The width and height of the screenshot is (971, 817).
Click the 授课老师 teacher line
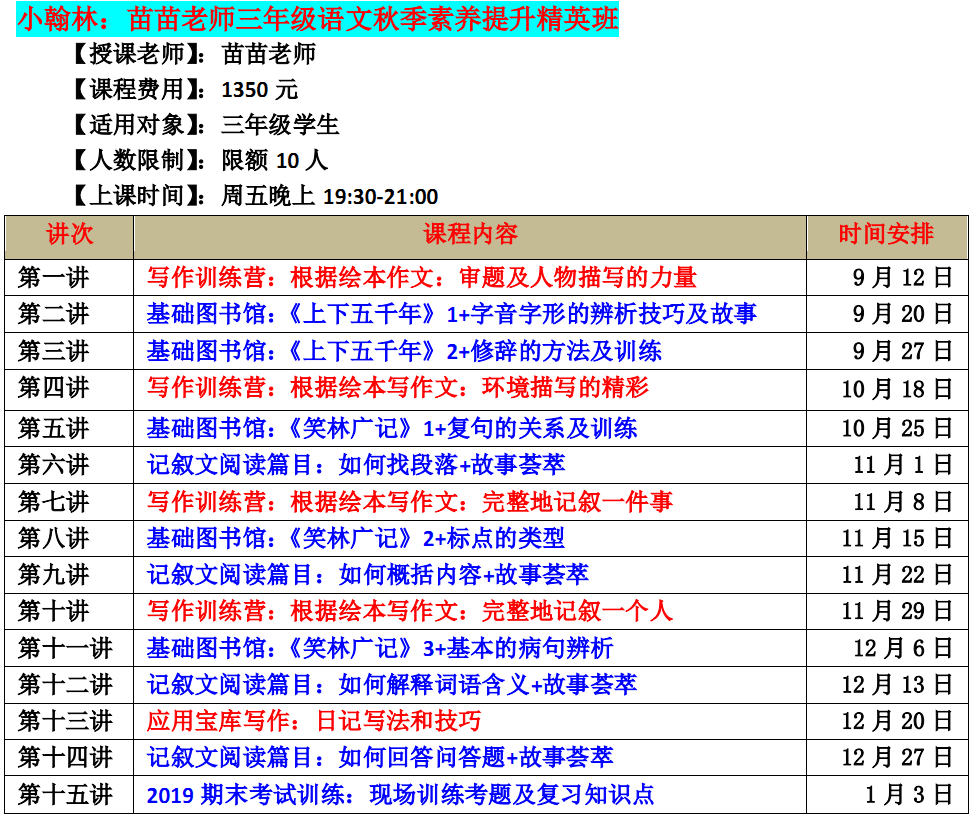coord(194,54)
